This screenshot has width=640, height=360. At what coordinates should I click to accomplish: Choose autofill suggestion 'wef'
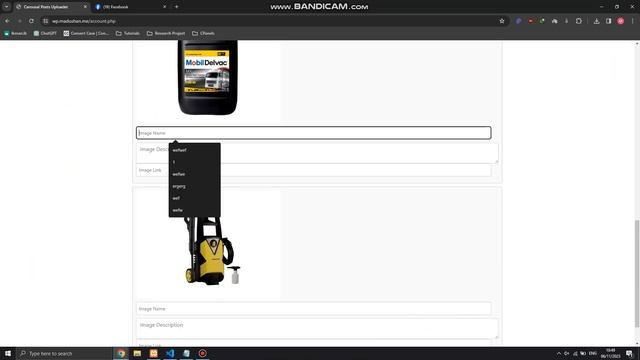pos(195,198)
